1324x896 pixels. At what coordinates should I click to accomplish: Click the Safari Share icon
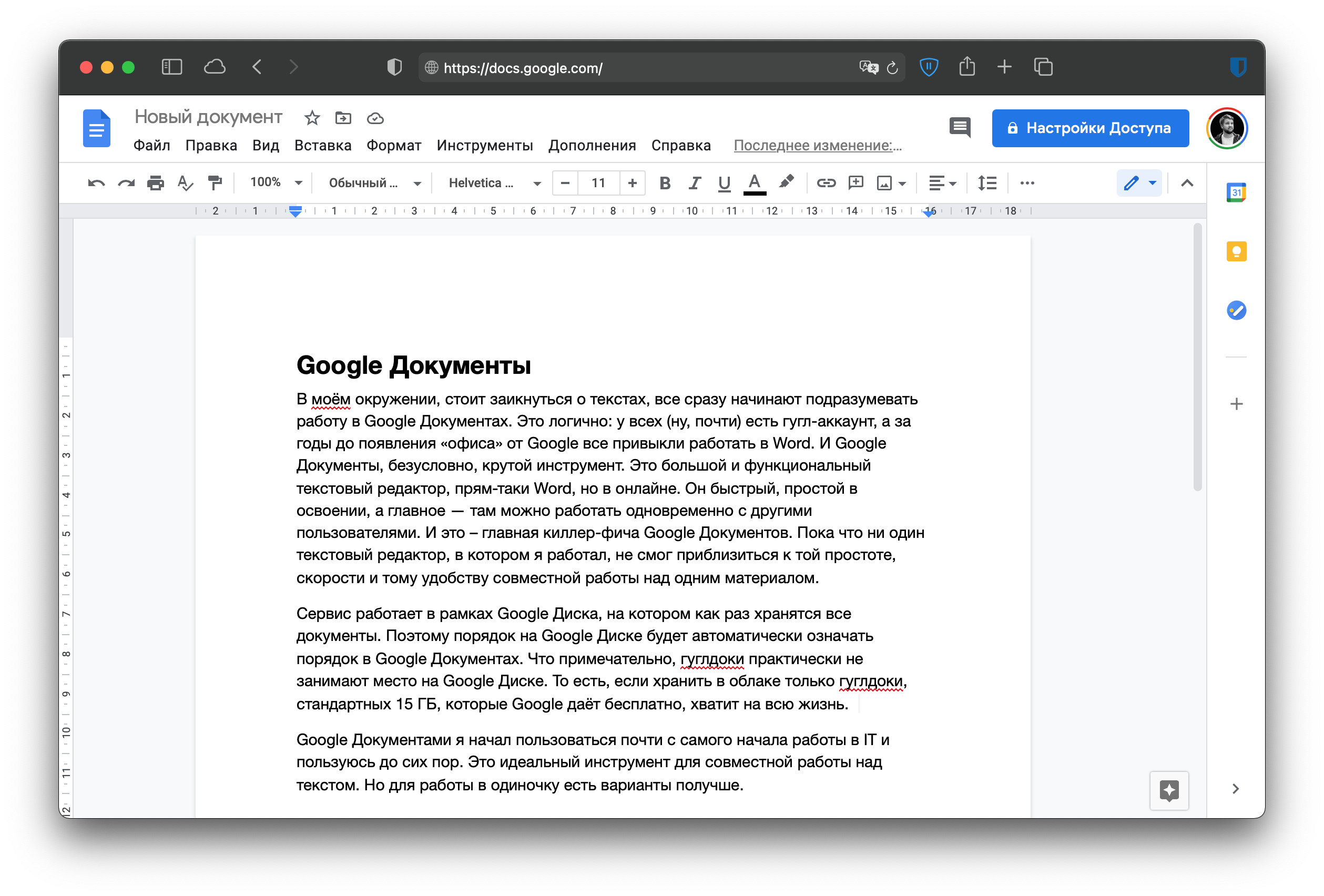point(967,67)
